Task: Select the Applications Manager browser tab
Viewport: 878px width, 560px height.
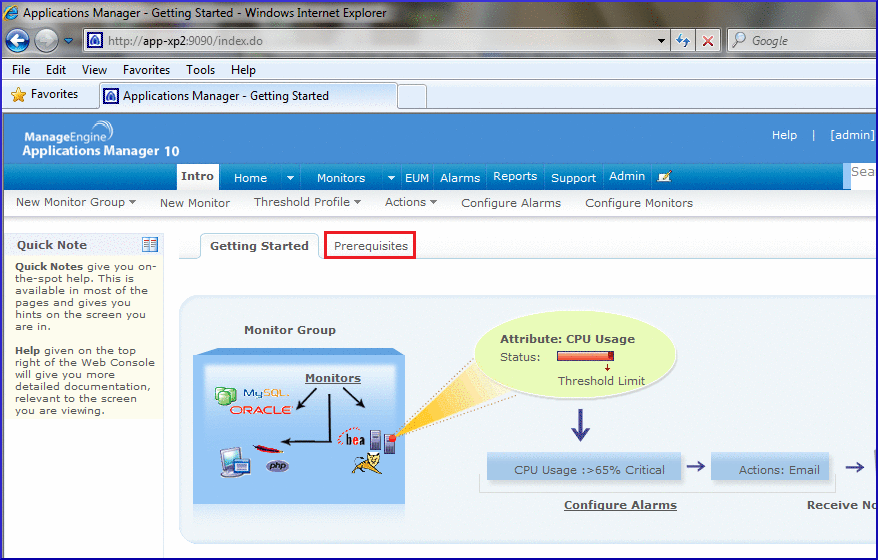Action: (249, 96)
